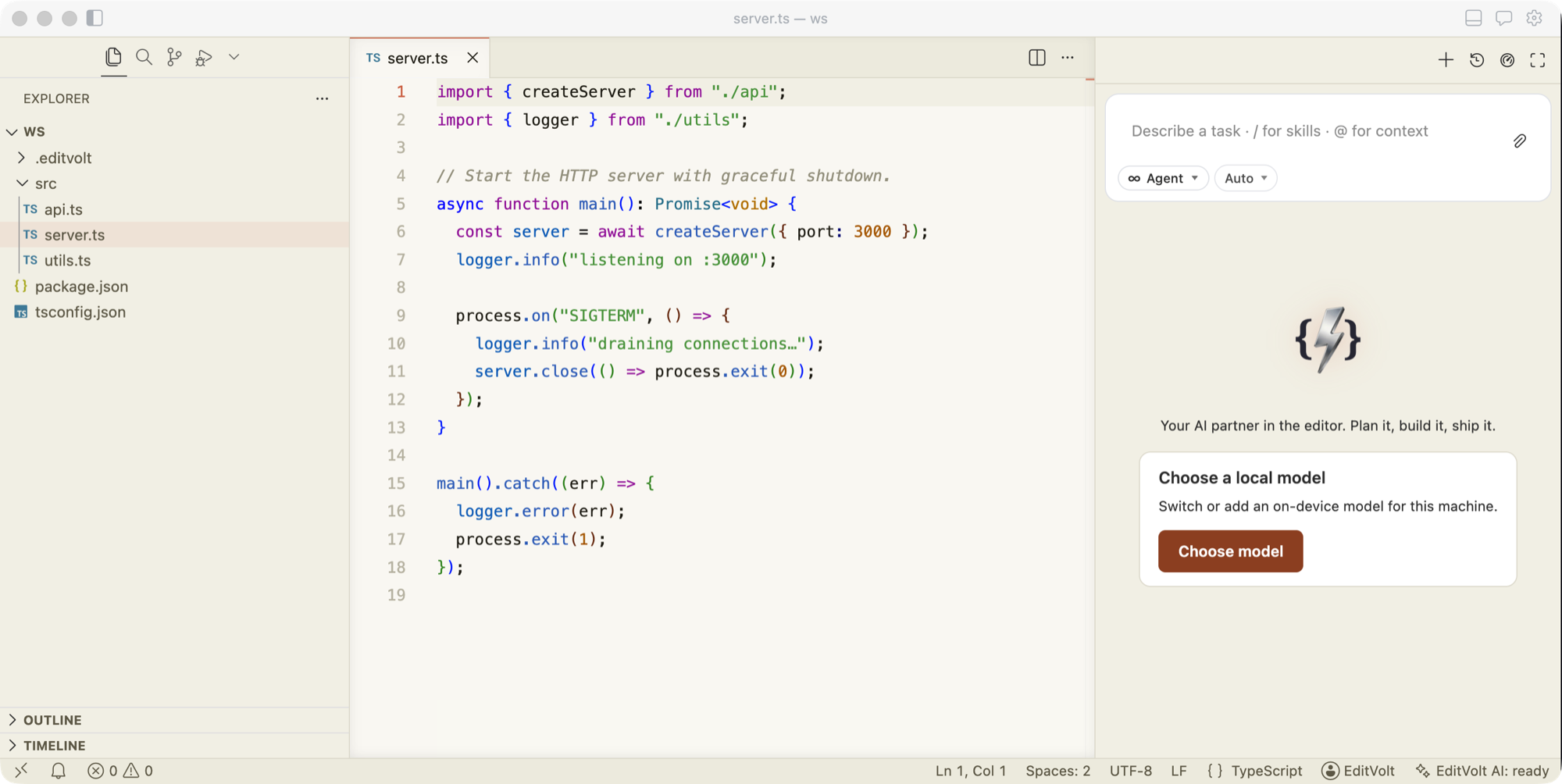This screenshot has height=784, width=1562.
Task: Open the Auto model dropdown
Action: [1246, 178]
